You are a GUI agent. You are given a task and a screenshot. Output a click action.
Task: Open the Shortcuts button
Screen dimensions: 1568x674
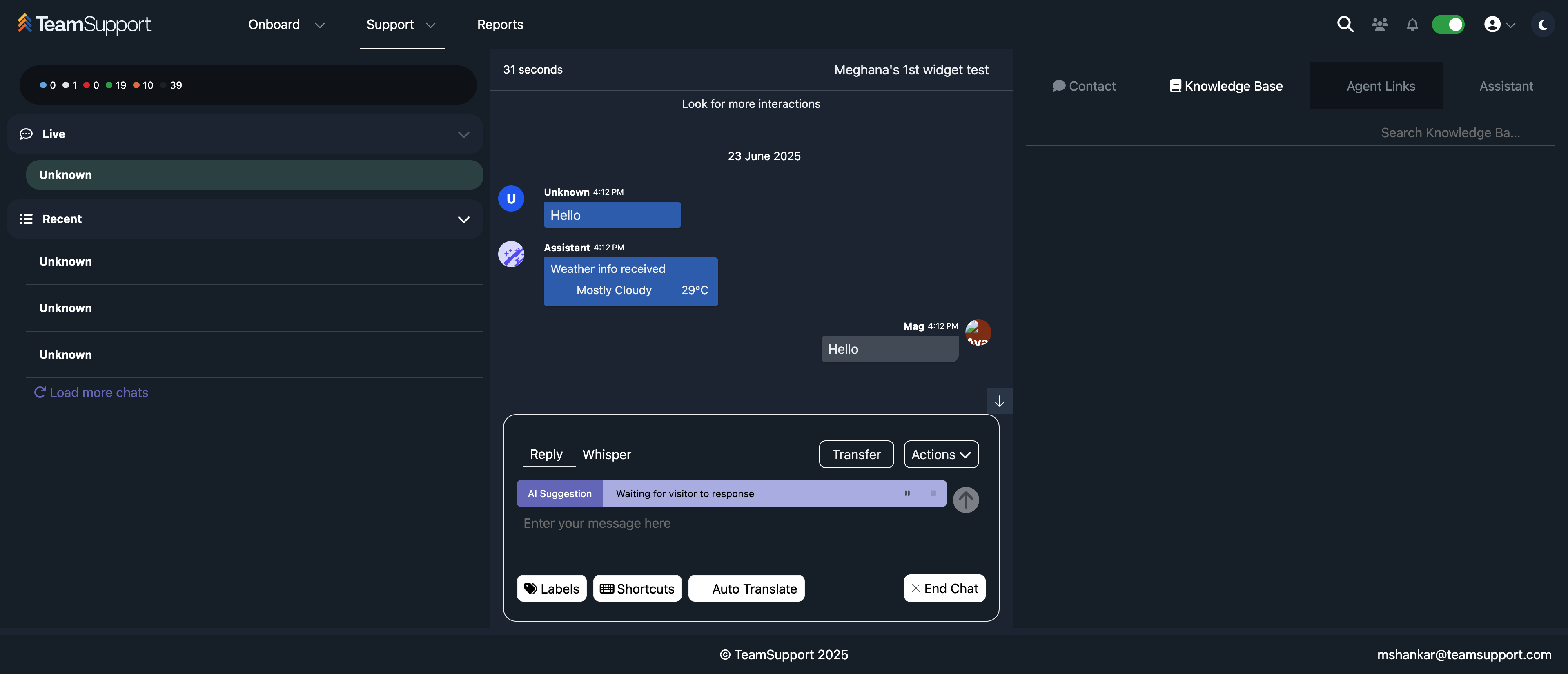(x=637, y=588)
